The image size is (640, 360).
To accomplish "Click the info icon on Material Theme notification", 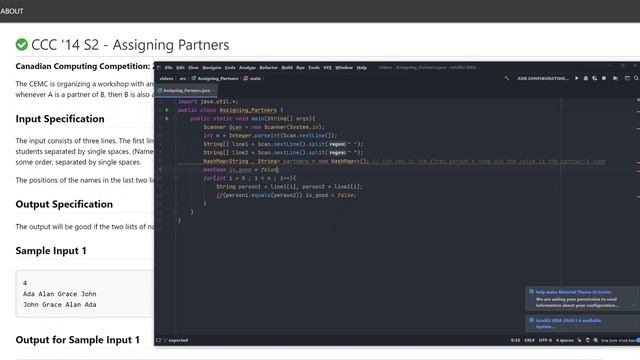I will pos(531,292).
